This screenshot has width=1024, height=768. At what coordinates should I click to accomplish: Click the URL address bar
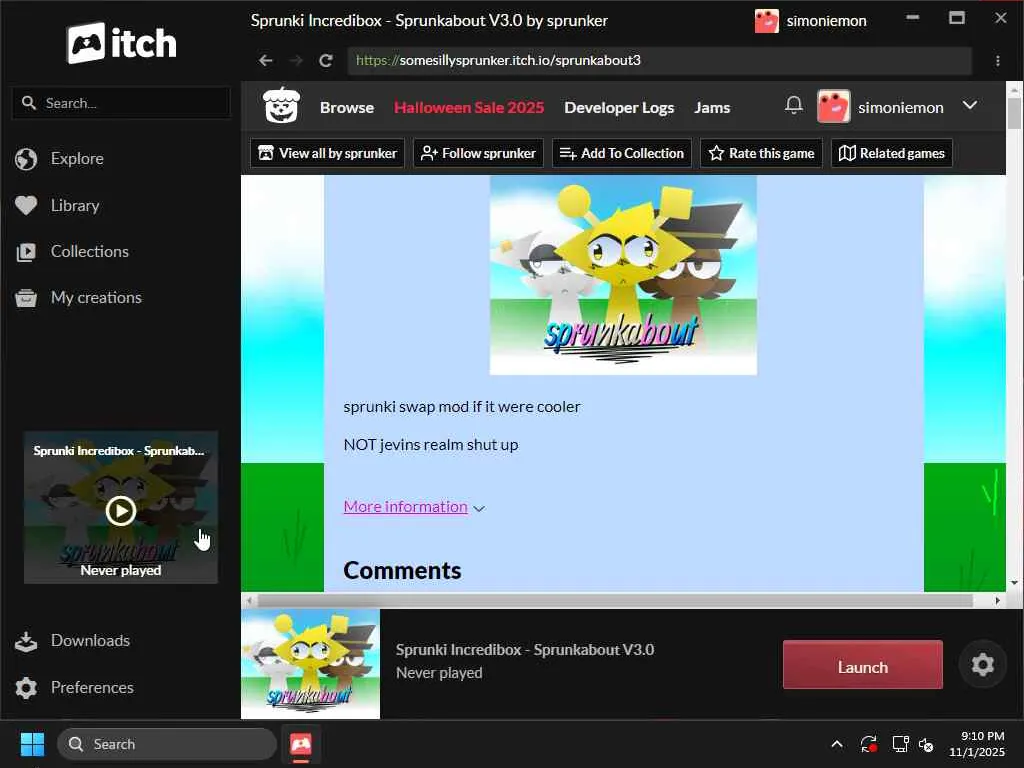point(660,61)
